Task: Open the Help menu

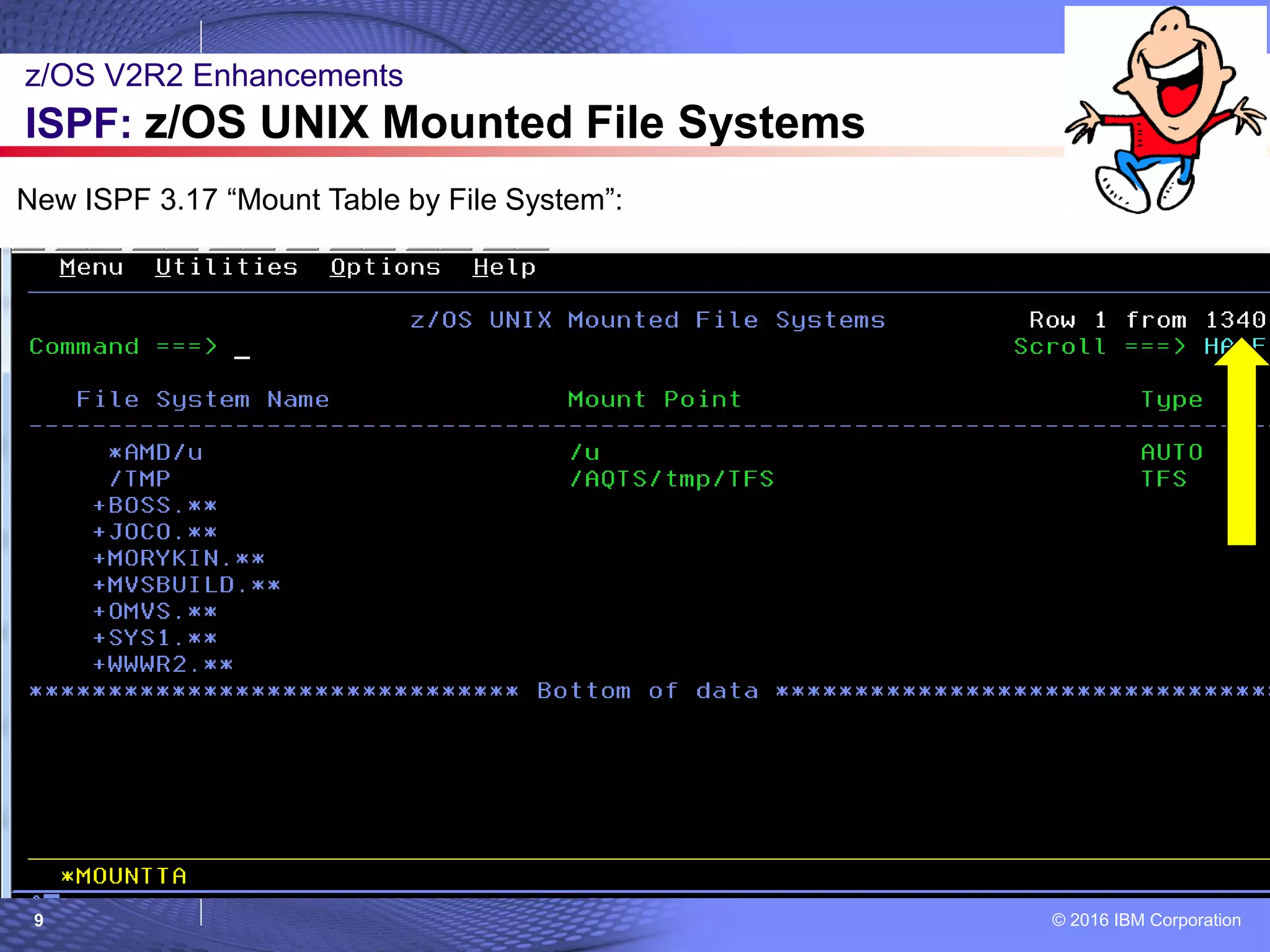Action: click(x=505, y=268)
